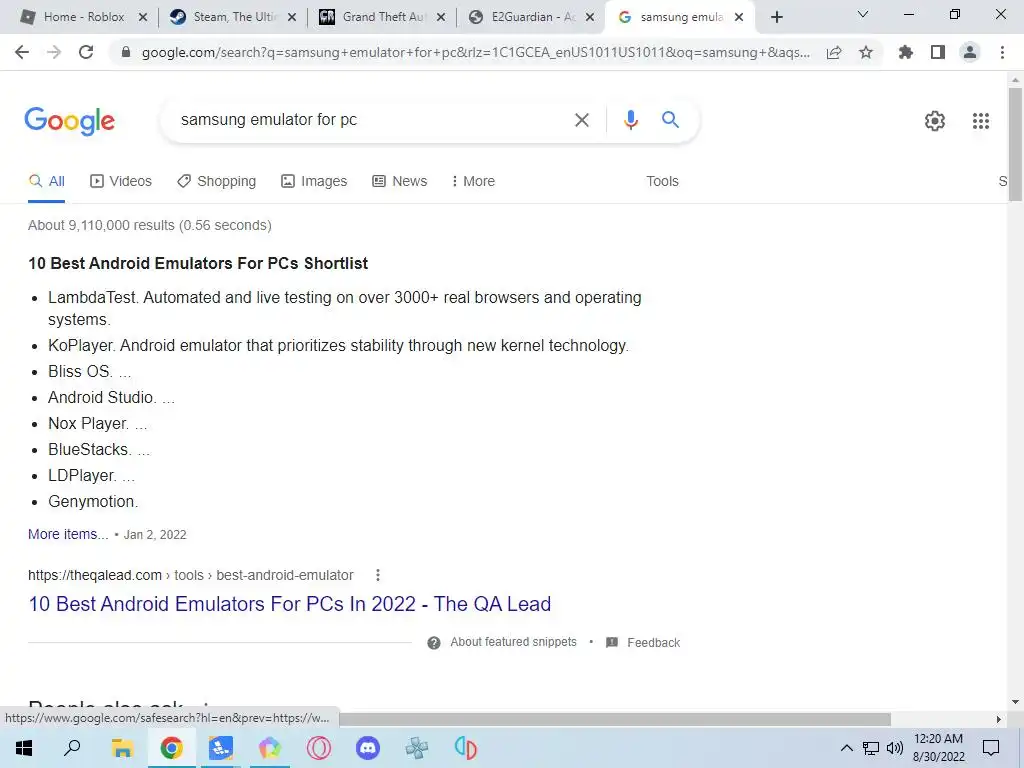The width and height of the screenshot is (1024, 768).
Task: Start voice search with microphone icon
Action: coord(630,120)
